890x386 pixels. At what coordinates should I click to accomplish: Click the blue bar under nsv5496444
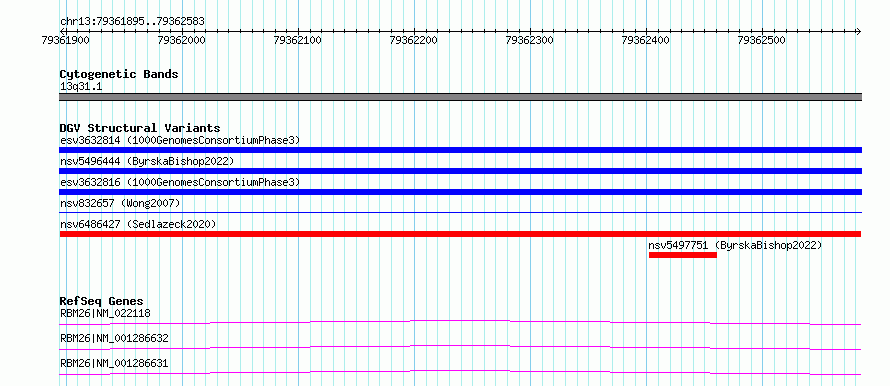[x=460, y=171]
